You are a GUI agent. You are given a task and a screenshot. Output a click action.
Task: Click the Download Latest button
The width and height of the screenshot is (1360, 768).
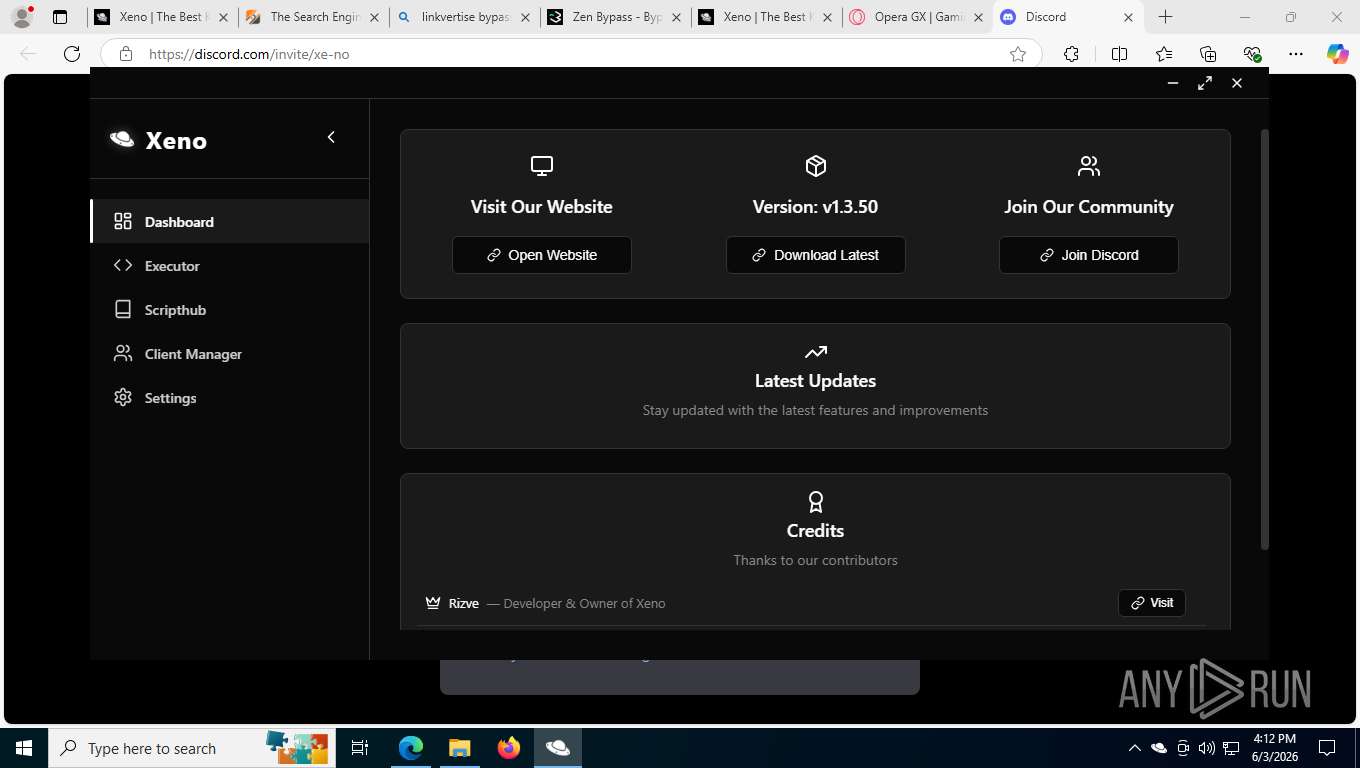pos(816,255)
